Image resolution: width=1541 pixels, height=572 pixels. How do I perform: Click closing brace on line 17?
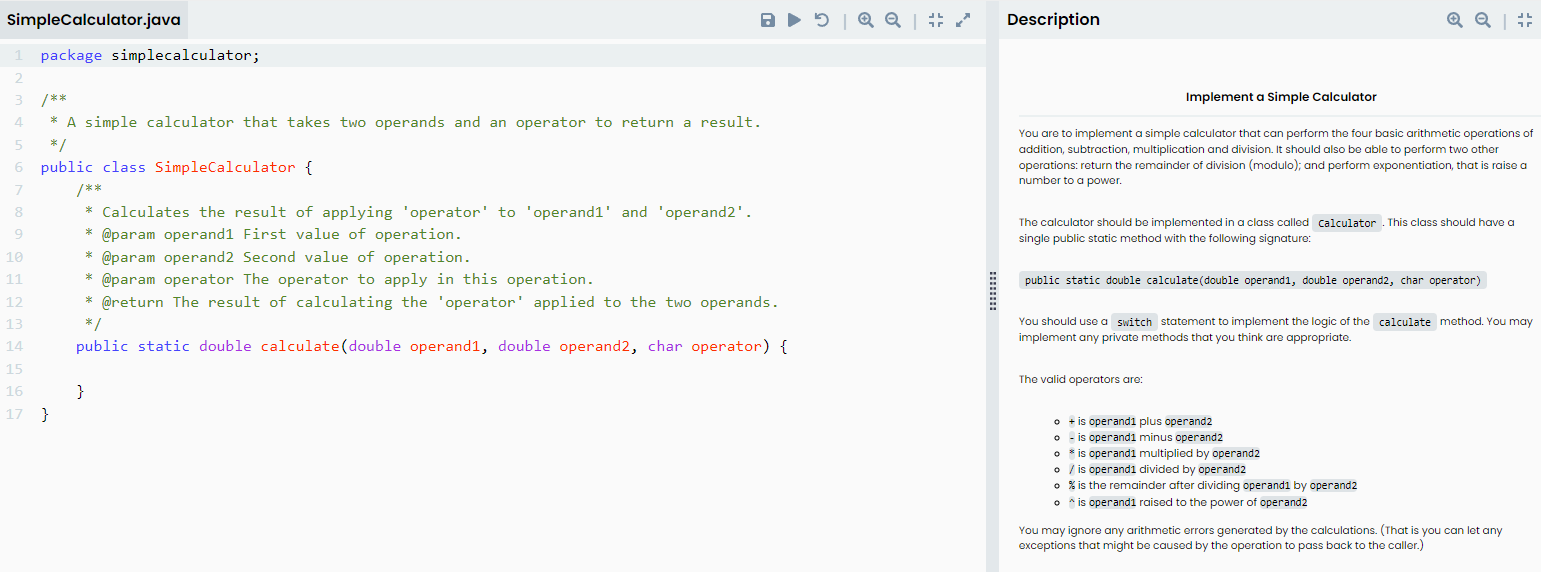tap(45, 414)
